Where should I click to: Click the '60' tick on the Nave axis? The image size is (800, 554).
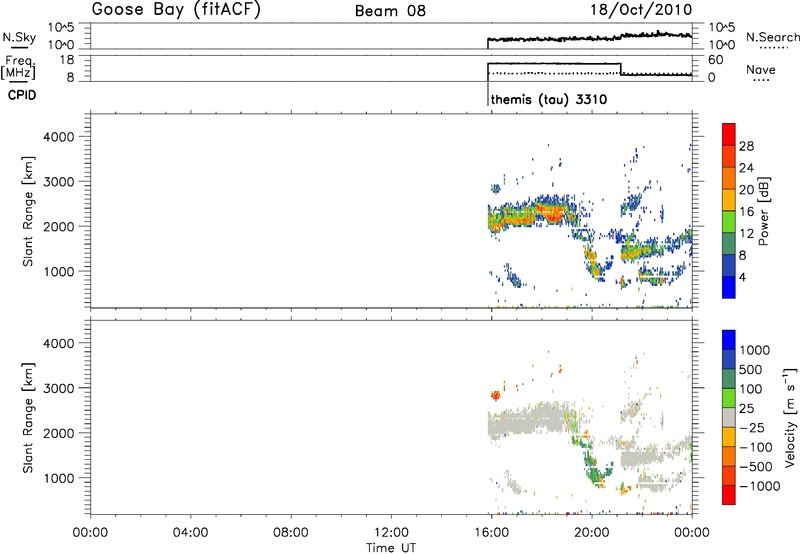coord(716,60)
